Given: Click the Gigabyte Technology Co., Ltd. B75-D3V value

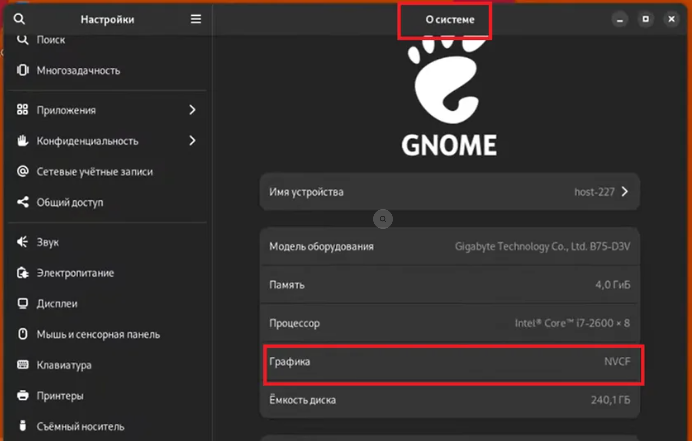Looking at the screenshot, I should point(542,246).
